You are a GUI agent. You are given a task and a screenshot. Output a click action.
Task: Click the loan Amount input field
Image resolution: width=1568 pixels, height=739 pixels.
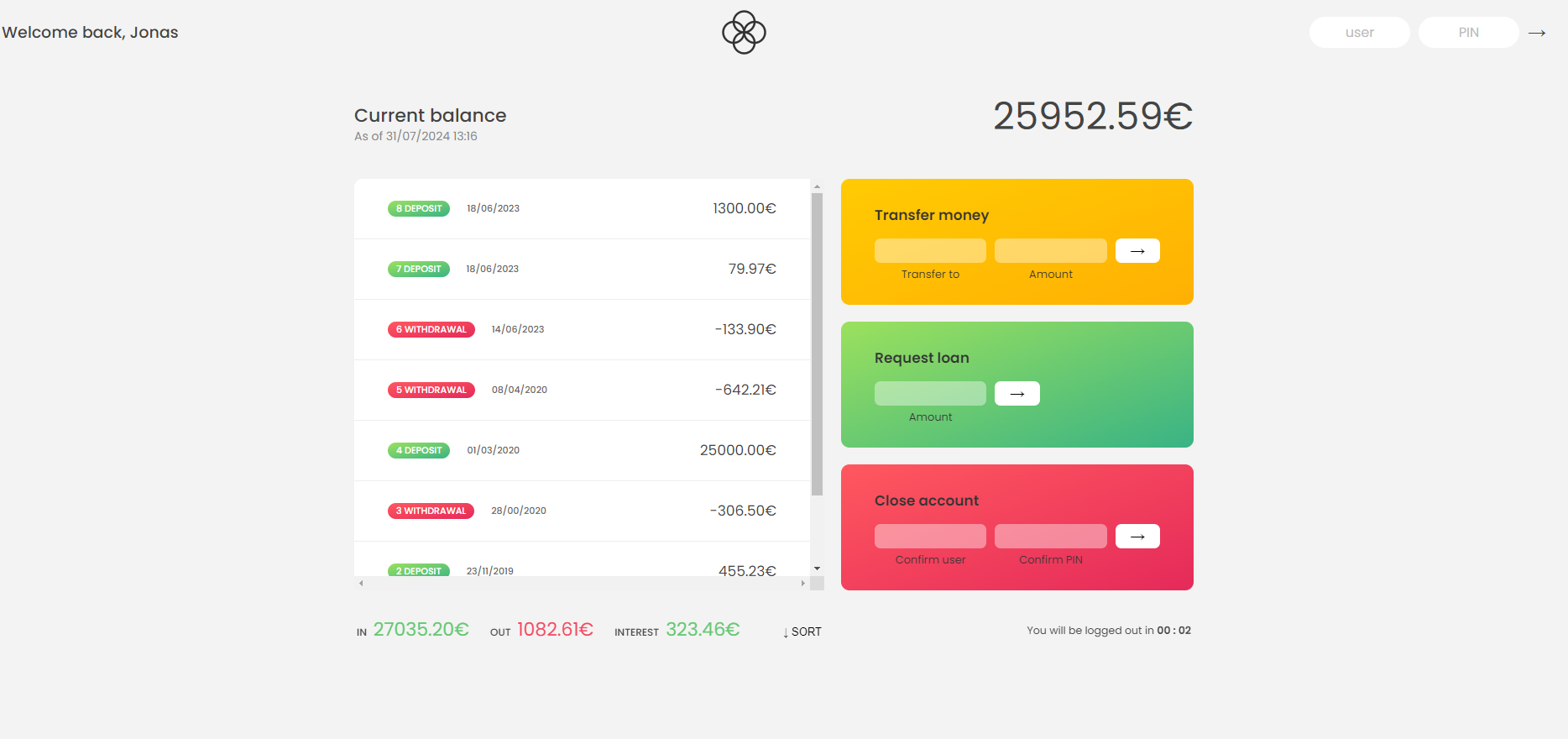(930, 394)
